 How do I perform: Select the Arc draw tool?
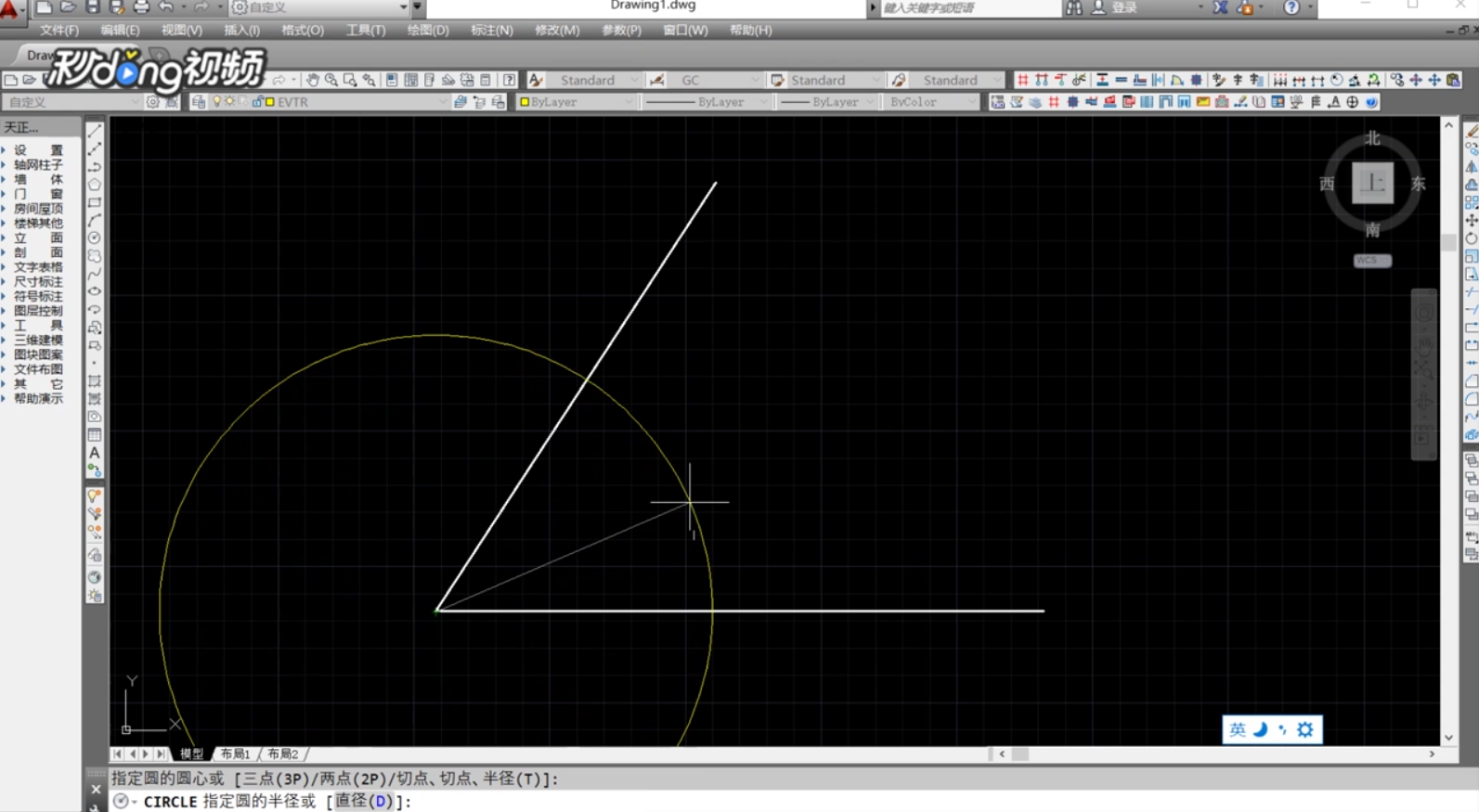pyautogui.click(x=94, y=220)
